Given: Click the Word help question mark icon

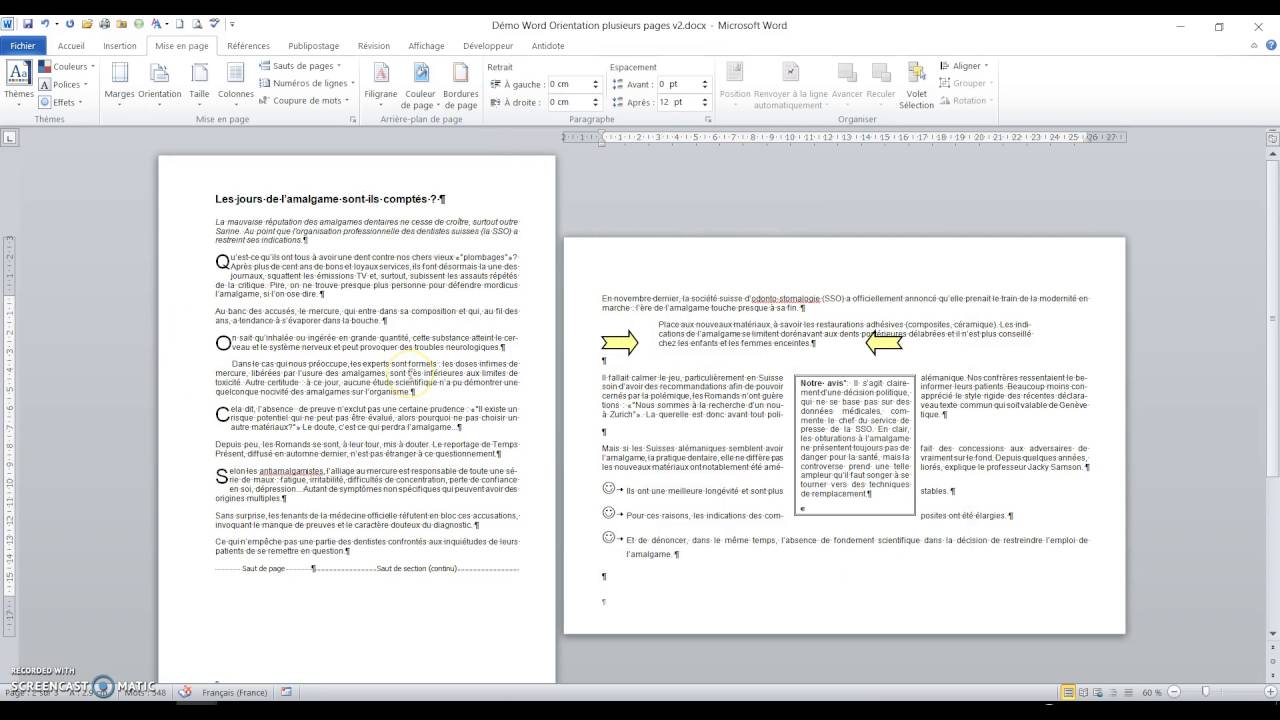Looking at the screenshot, I should [1269, 45].
